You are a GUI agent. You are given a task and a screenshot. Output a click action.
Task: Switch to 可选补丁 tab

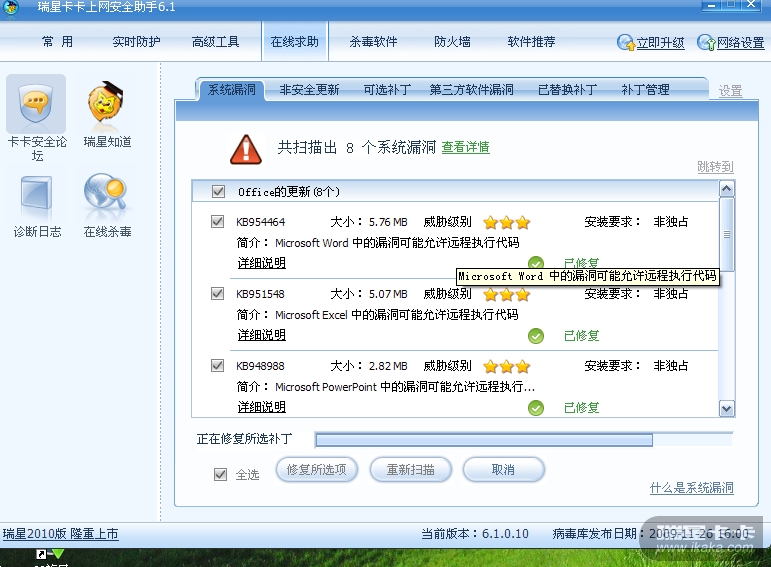387,90
